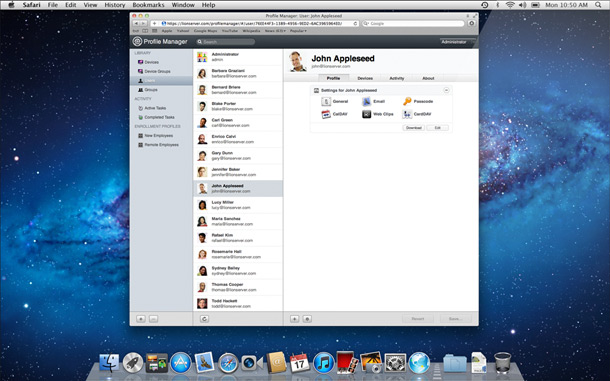Click the Edit settings button

[437, 128]
